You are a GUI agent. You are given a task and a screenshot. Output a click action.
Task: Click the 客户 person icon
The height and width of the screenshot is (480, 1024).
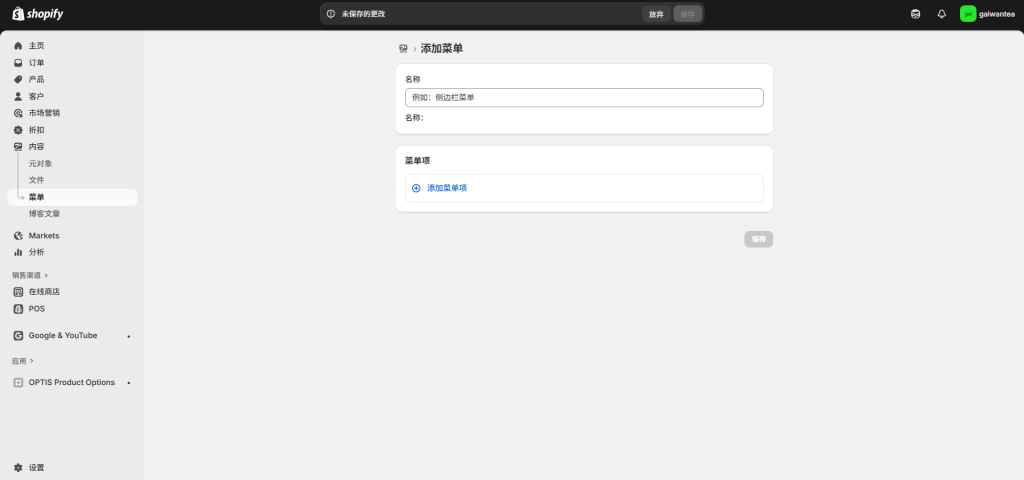pyautogui.click(x=18, y=96)
